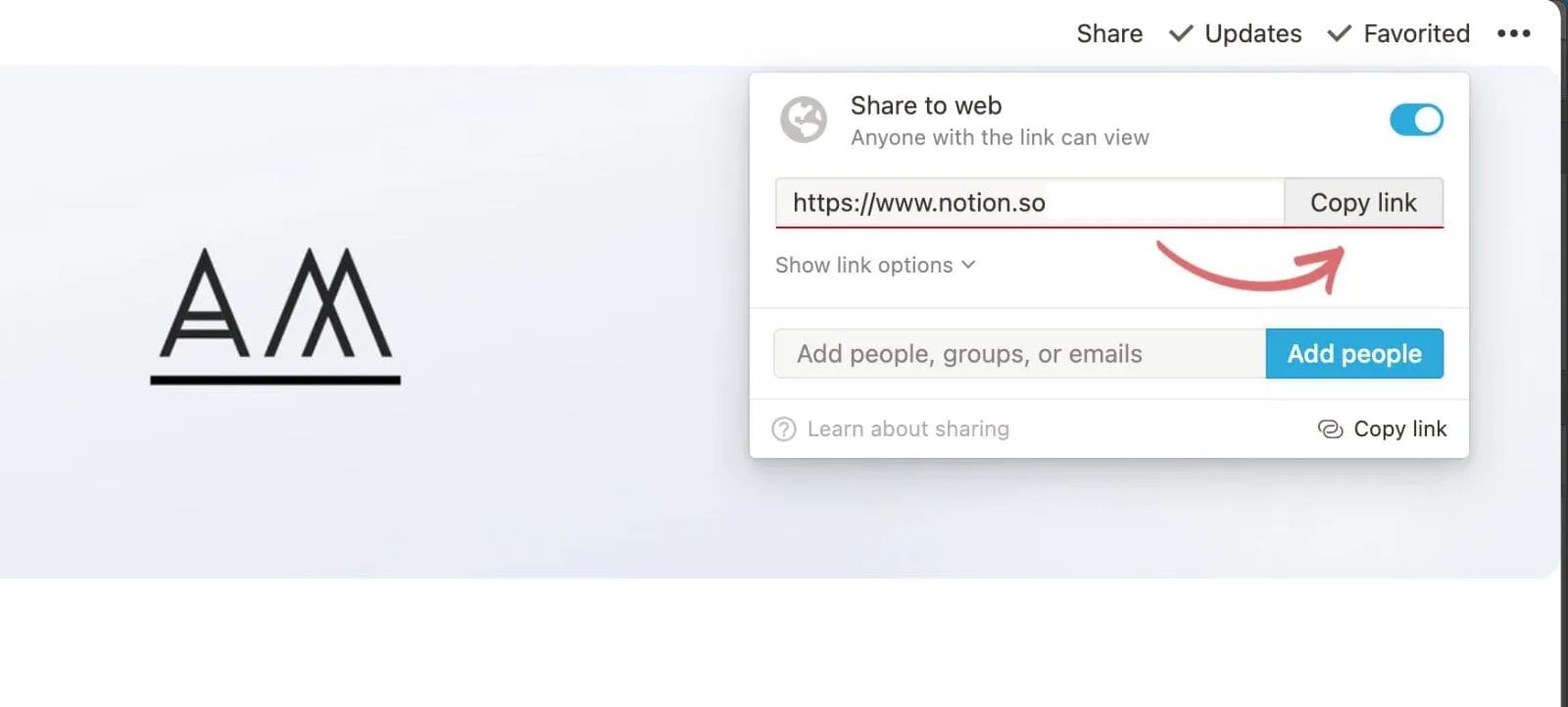
Task: Click the Copy link button beside the URL
Action: pos(1363,202)
